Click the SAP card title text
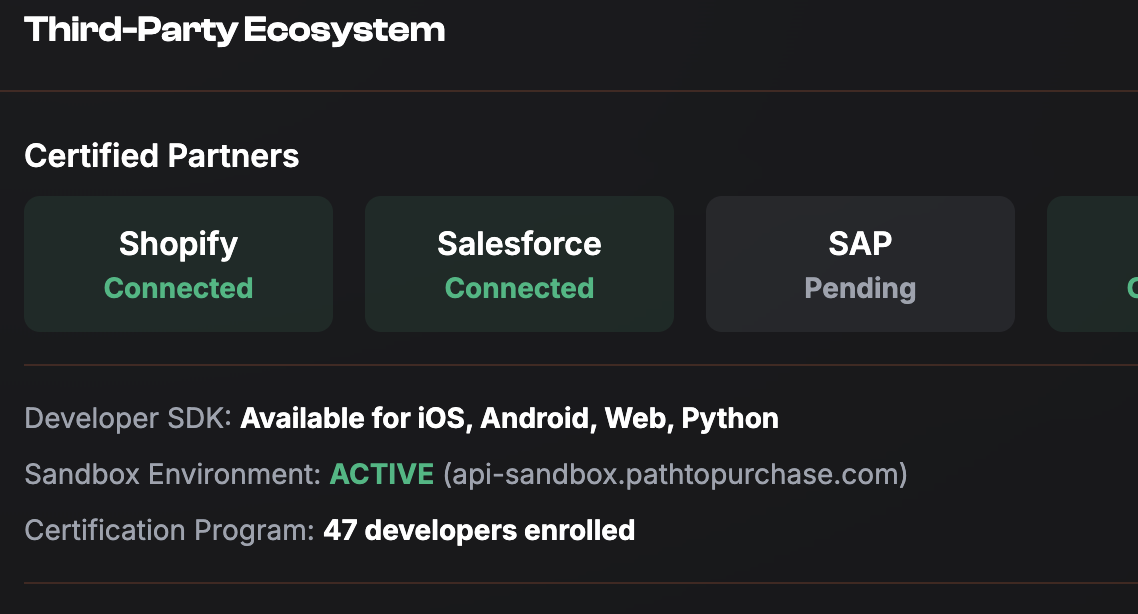 (860, 243)
